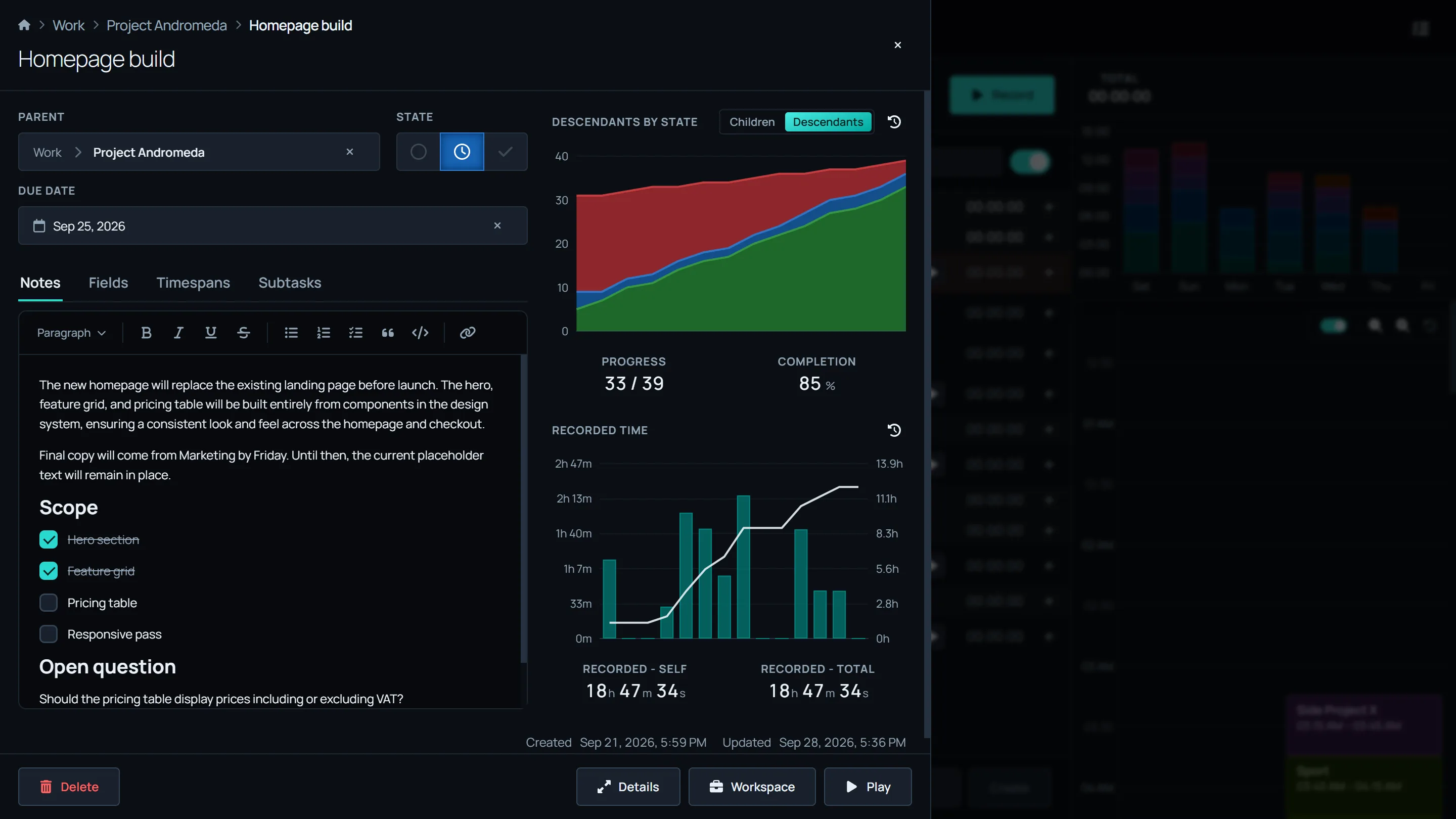
Task: Switch chart to Descendants view
Action: [828, 121]
